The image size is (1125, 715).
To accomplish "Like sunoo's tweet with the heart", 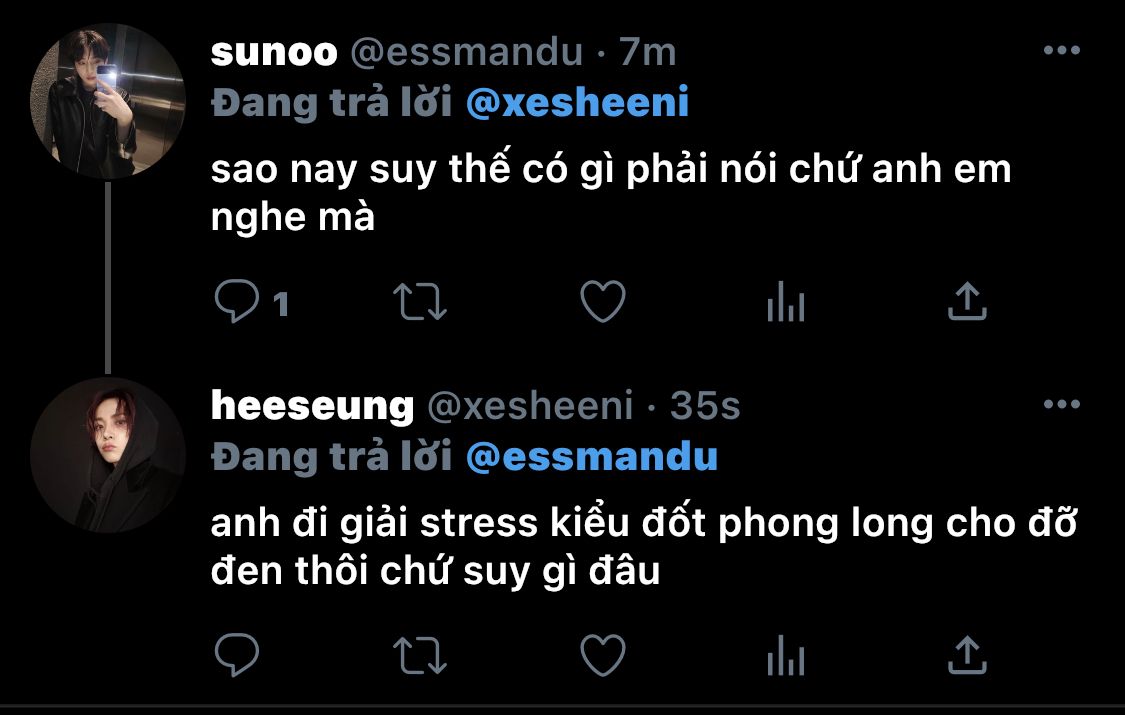I will (x=603, y=301).
